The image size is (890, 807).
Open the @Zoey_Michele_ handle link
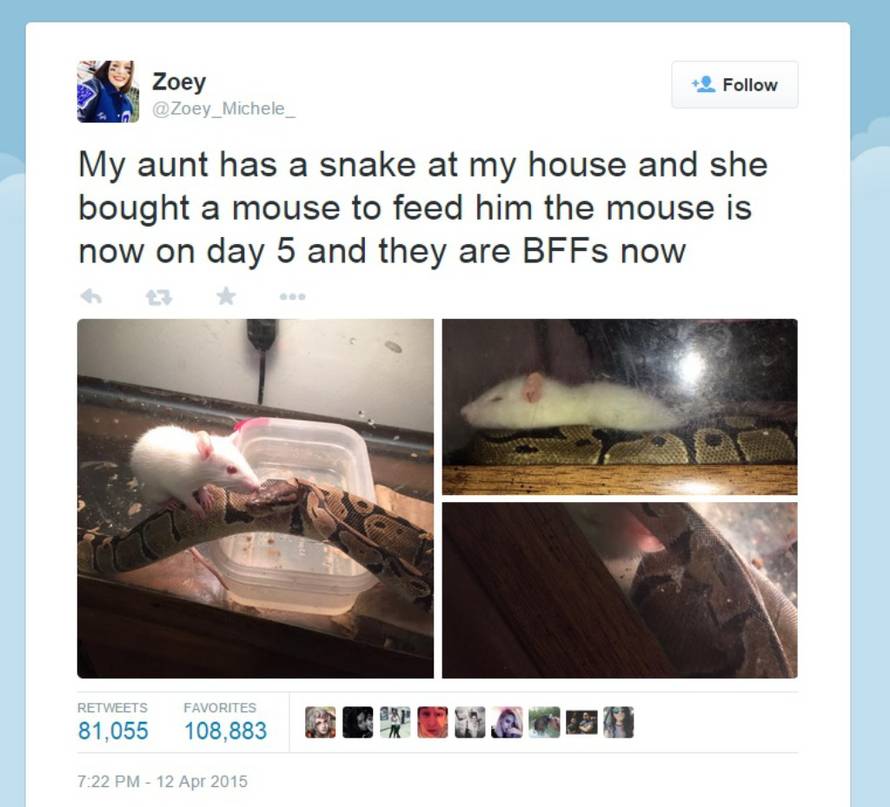click(224, 108)
